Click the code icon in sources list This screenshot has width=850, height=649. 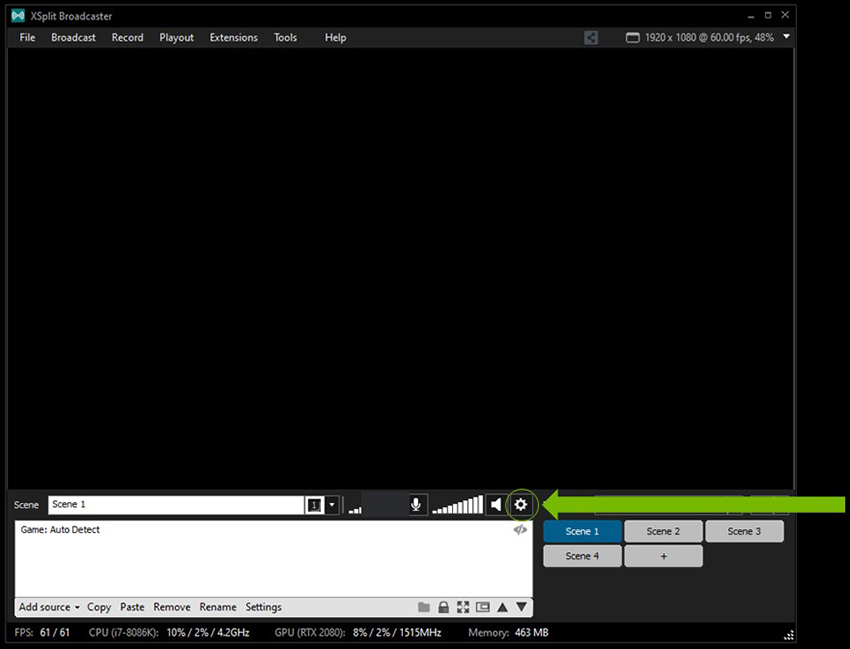click(520, 530)
